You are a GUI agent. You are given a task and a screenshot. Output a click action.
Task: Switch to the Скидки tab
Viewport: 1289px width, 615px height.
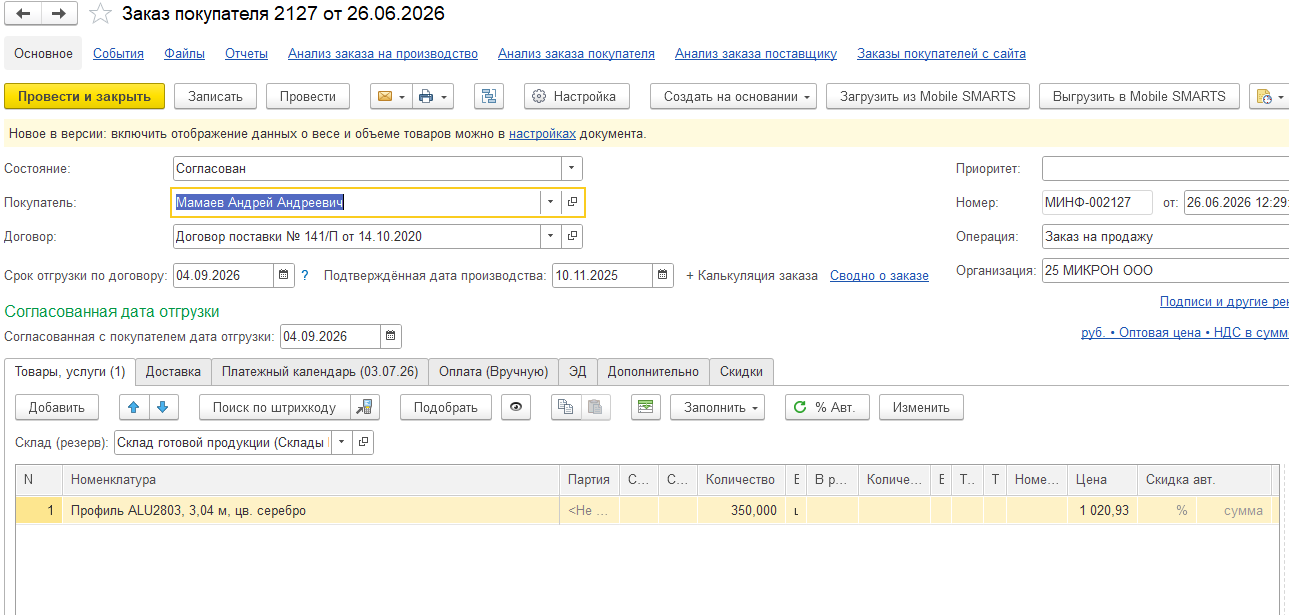coord(742,371)
